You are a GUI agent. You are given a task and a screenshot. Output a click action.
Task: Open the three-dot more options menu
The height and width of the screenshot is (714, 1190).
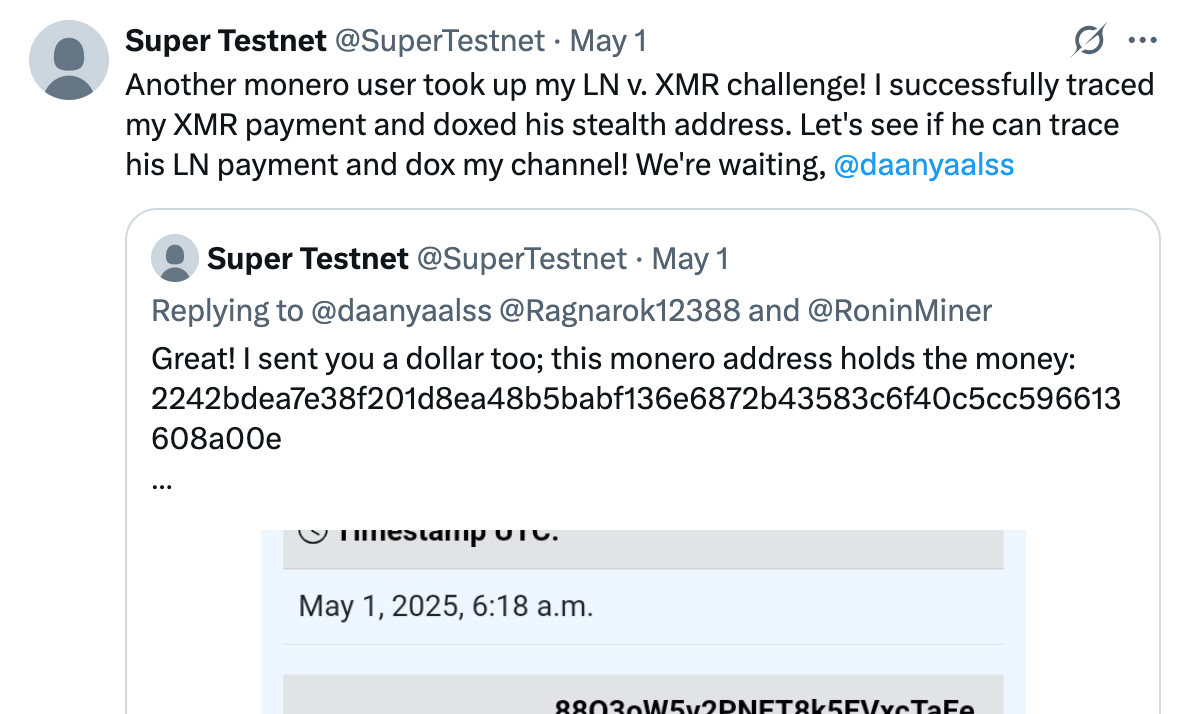click(x=1142, y=40)
